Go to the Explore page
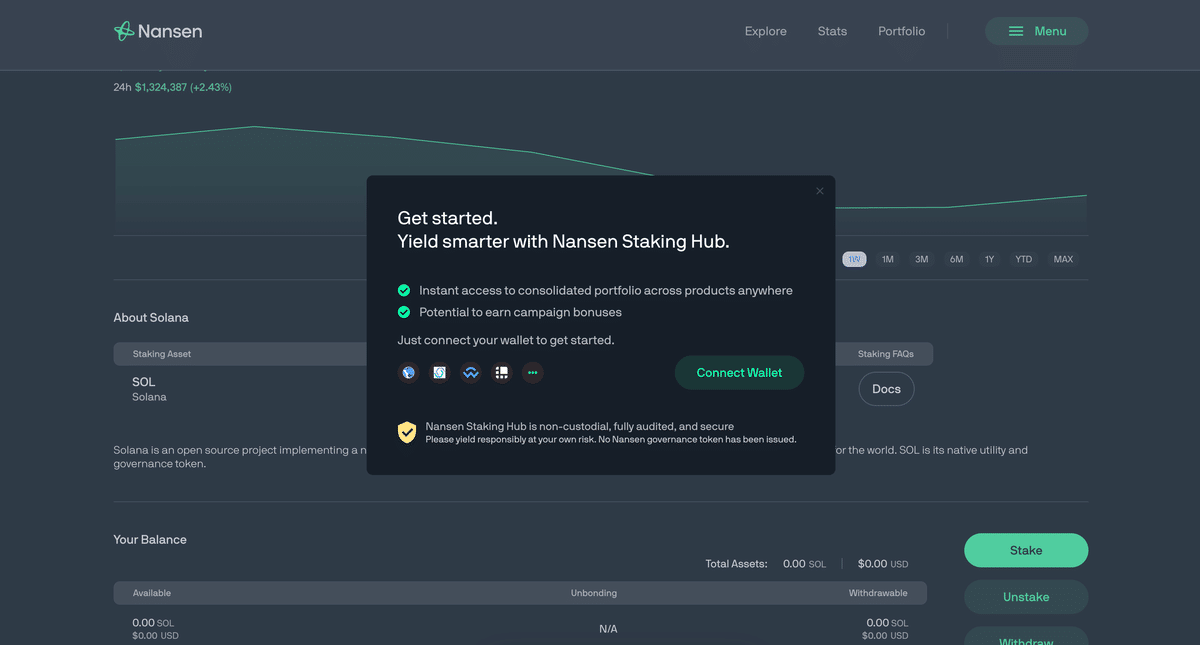This screenshot has width=1200, height=645. click(x=765, y=31)
